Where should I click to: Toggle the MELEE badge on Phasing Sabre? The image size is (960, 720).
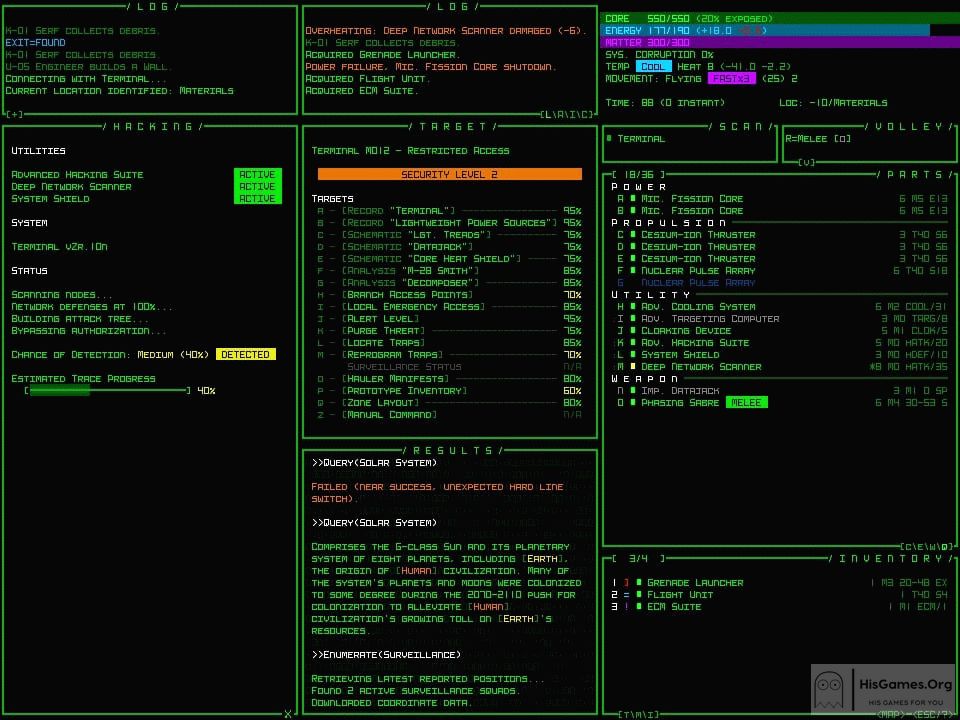click(x=746, y=403)
